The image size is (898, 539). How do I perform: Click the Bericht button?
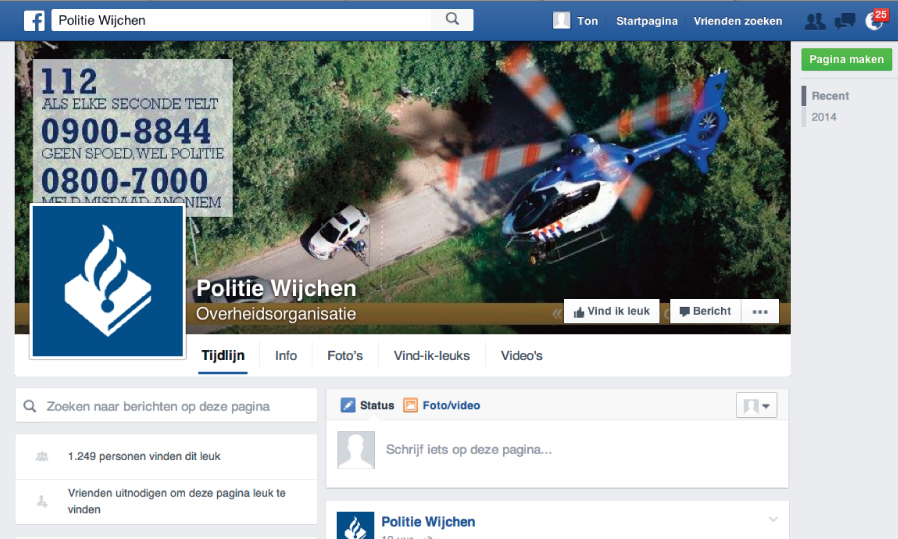pos(705,312)
